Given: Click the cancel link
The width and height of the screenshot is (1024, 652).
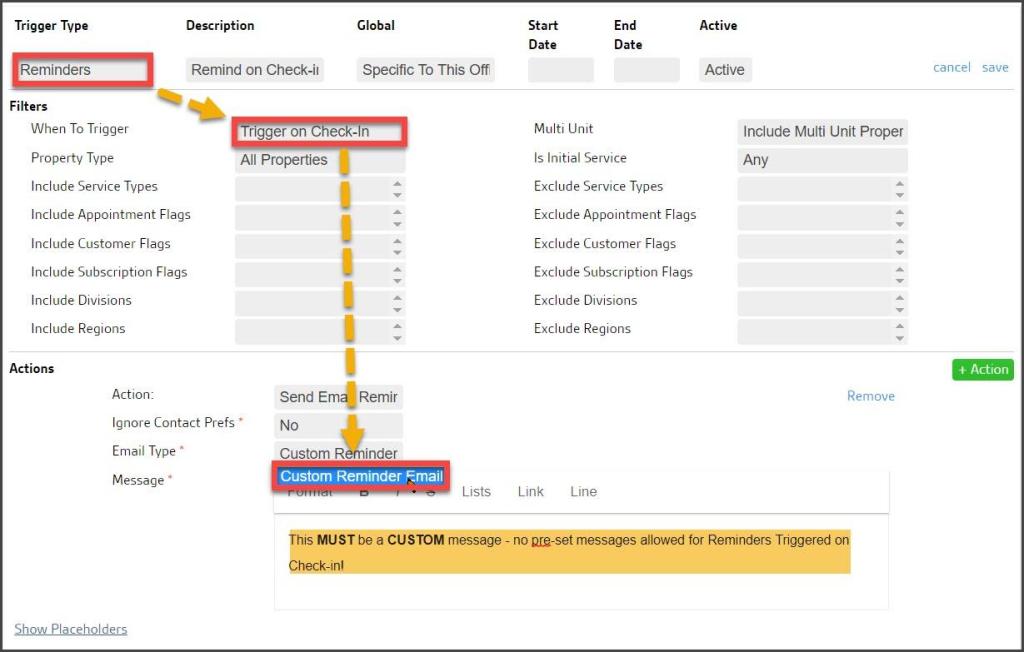Looking at the screenshot, I should coord(951,68).
